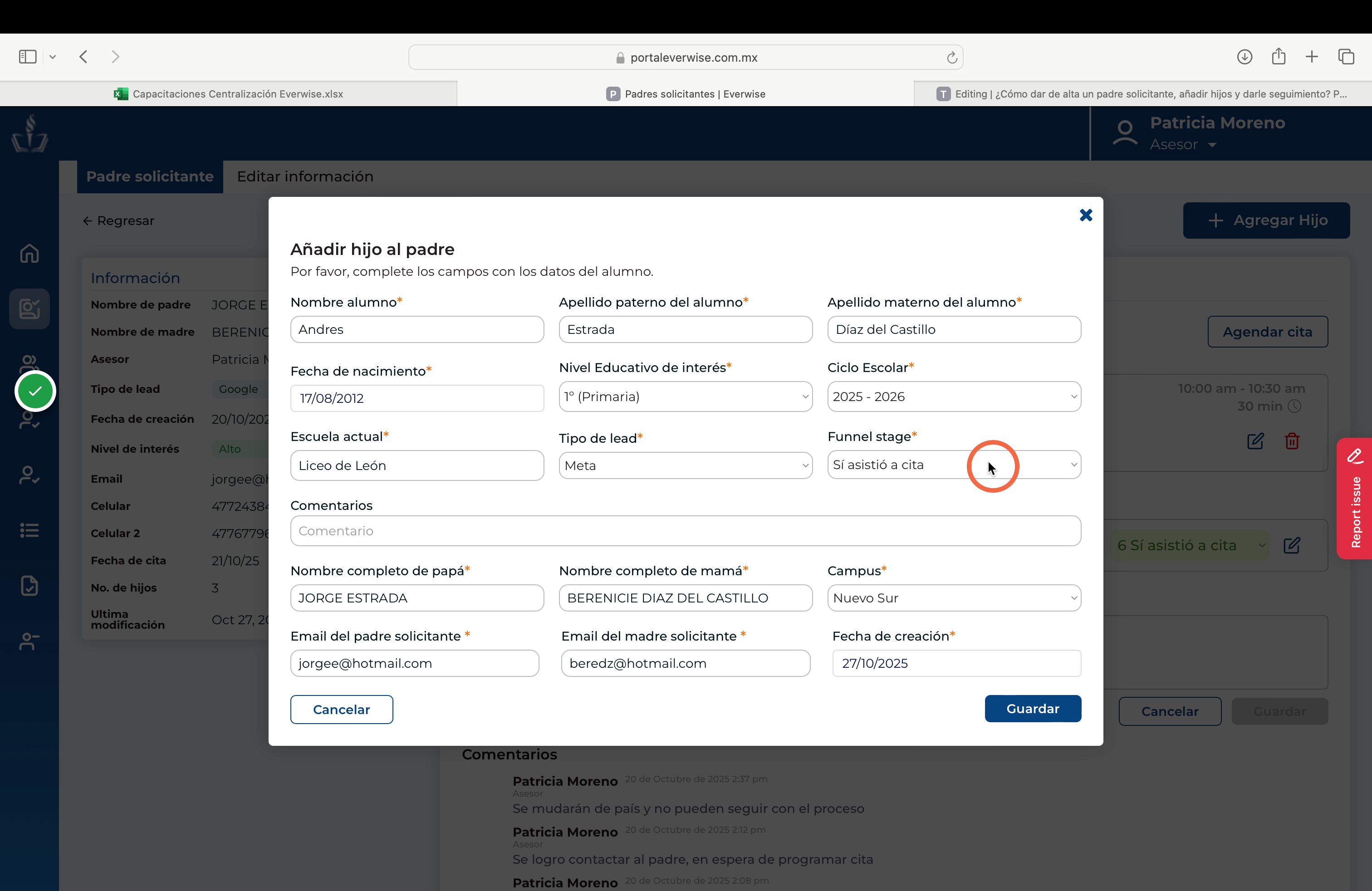Open the Campus dropdown showing Nuevo Sur
1372x891 pixels.
[x=954, y=598]
